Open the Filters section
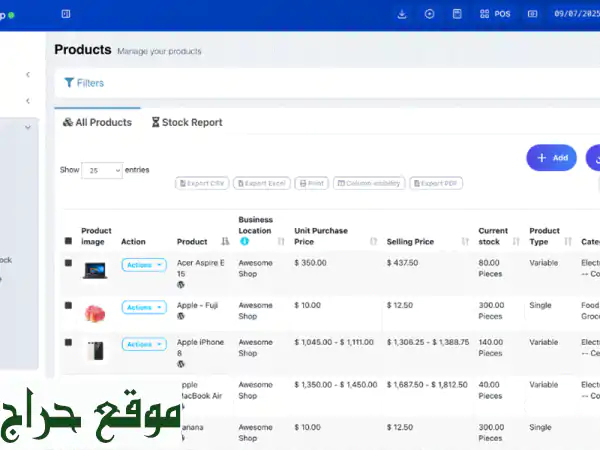Image resolution: width=600 pixels, height=450 pixels. click(x=84, y=83)
